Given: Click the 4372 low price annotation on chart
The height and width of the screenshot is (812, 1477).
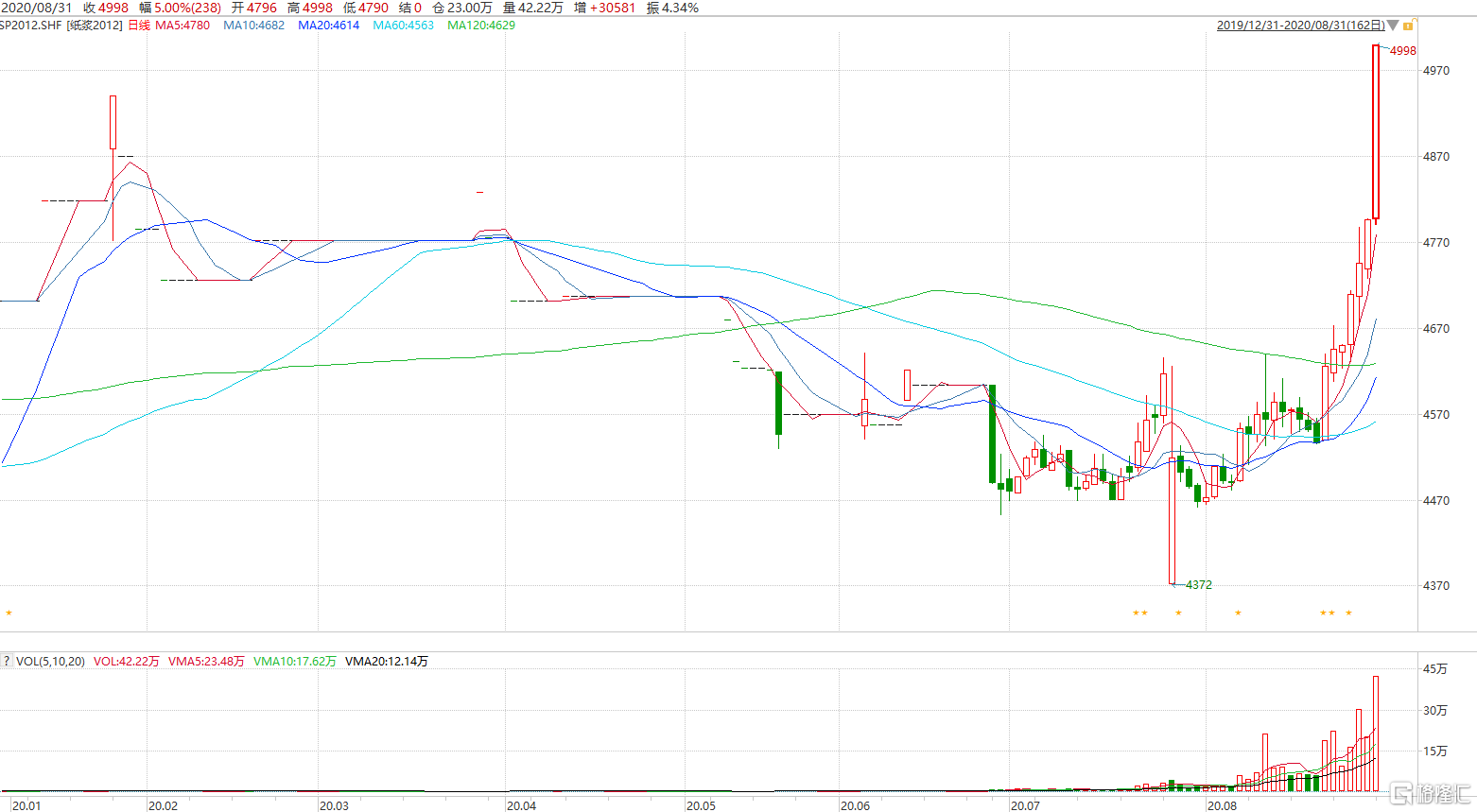Looking at the screenshot, I should pos(1199,584).
